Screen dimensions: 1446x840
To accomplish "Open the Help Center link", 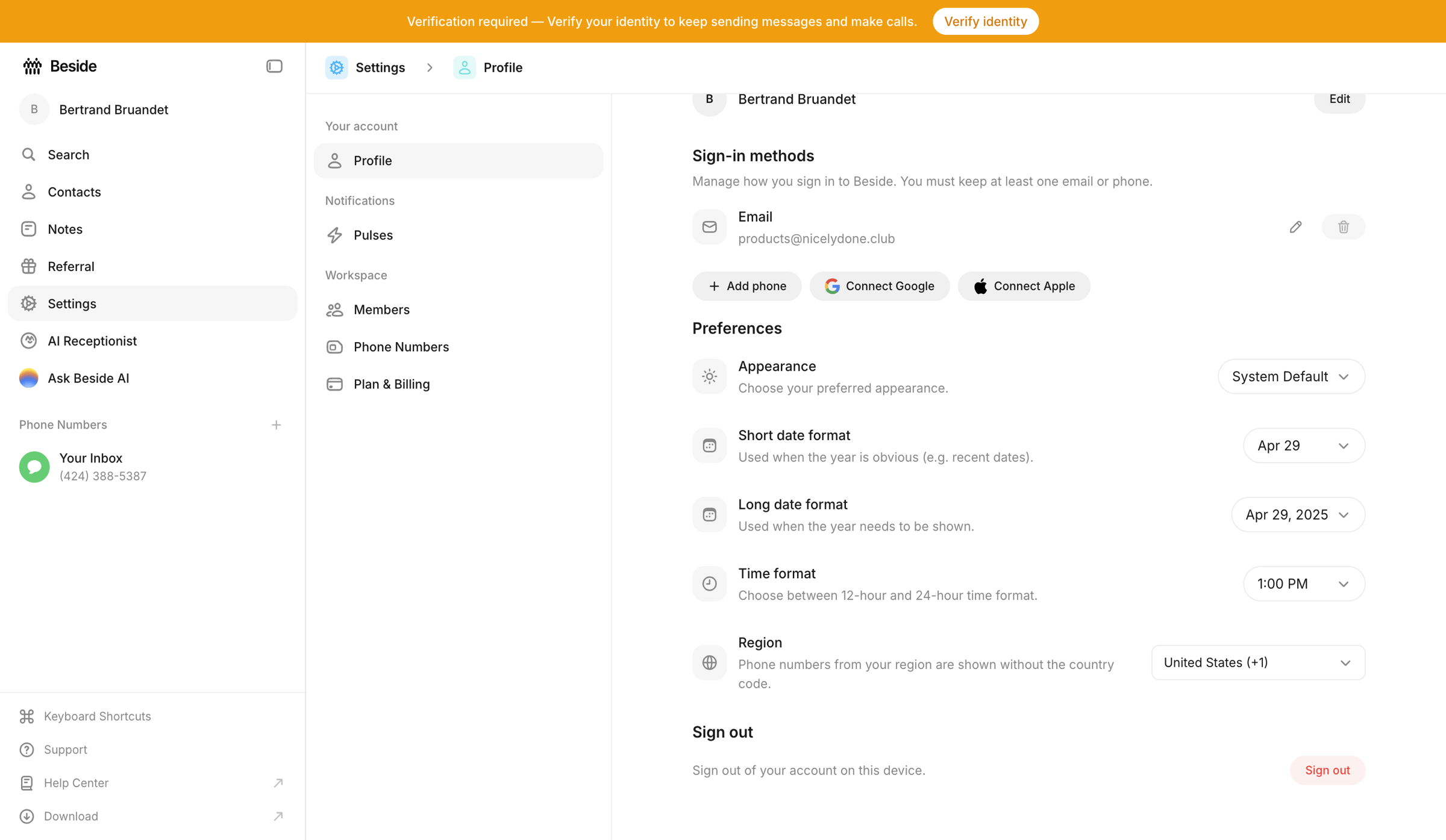I will click(x=152, y=783).
